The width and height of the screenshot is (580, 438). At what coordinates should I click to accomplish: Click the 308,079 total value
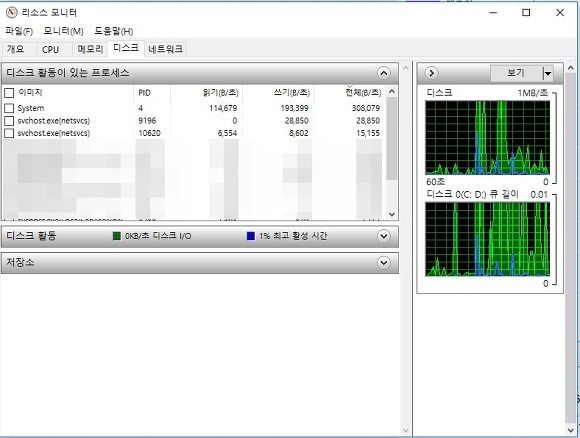(366, 108)
